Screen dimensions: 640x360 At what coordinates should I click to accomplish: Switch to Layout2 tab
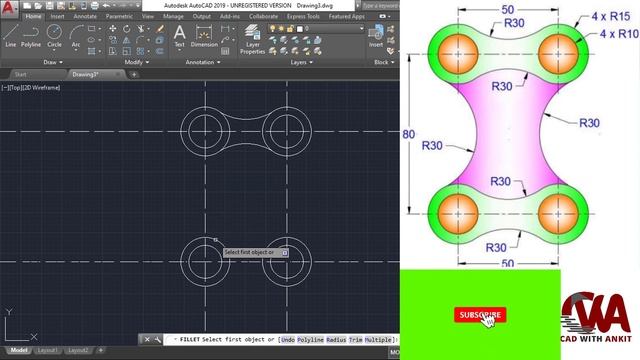pyautogui.click(x=78, y=350)
